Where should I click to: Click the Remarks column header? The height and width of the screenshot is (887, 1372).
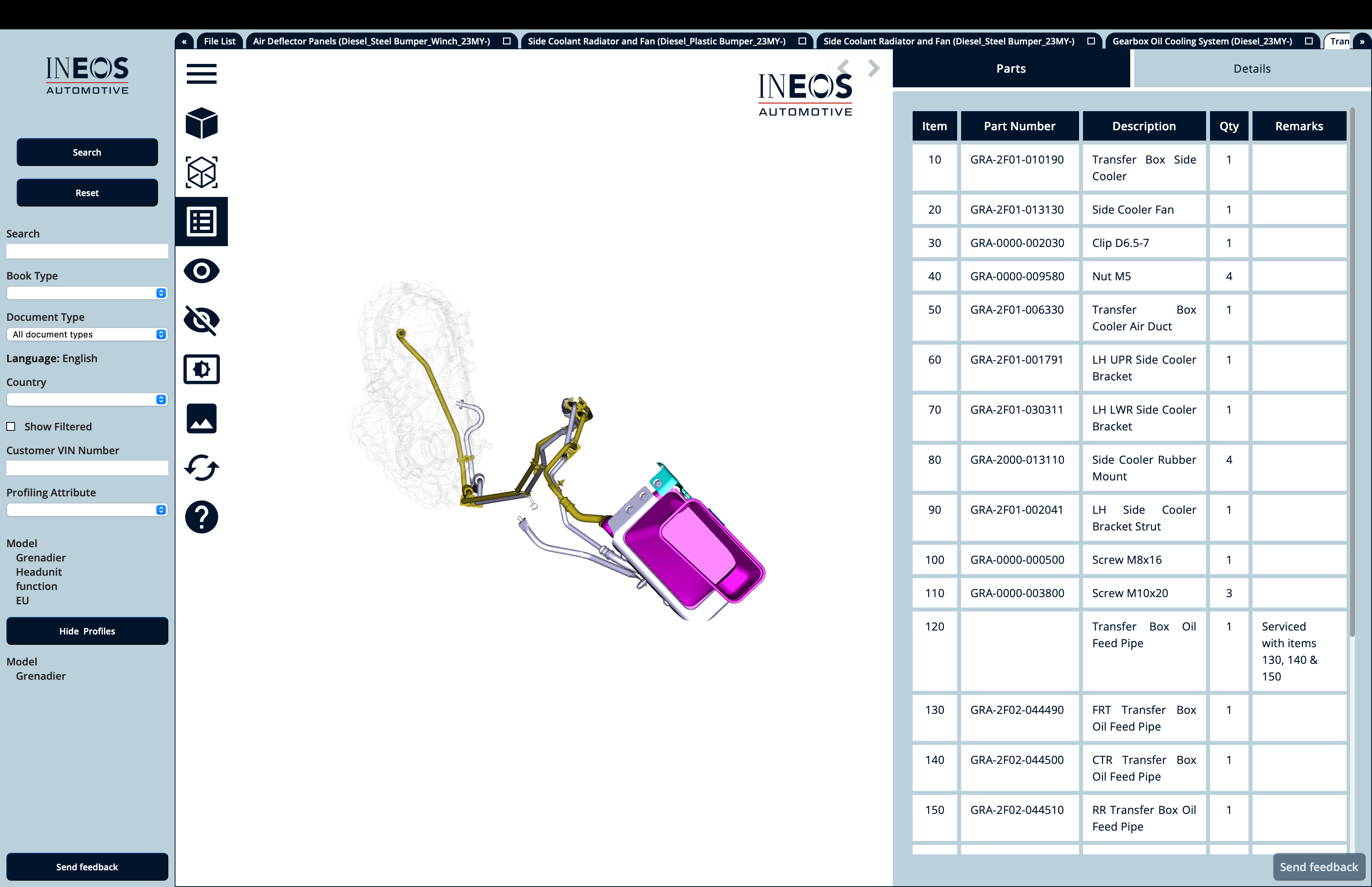point(1299,126)
